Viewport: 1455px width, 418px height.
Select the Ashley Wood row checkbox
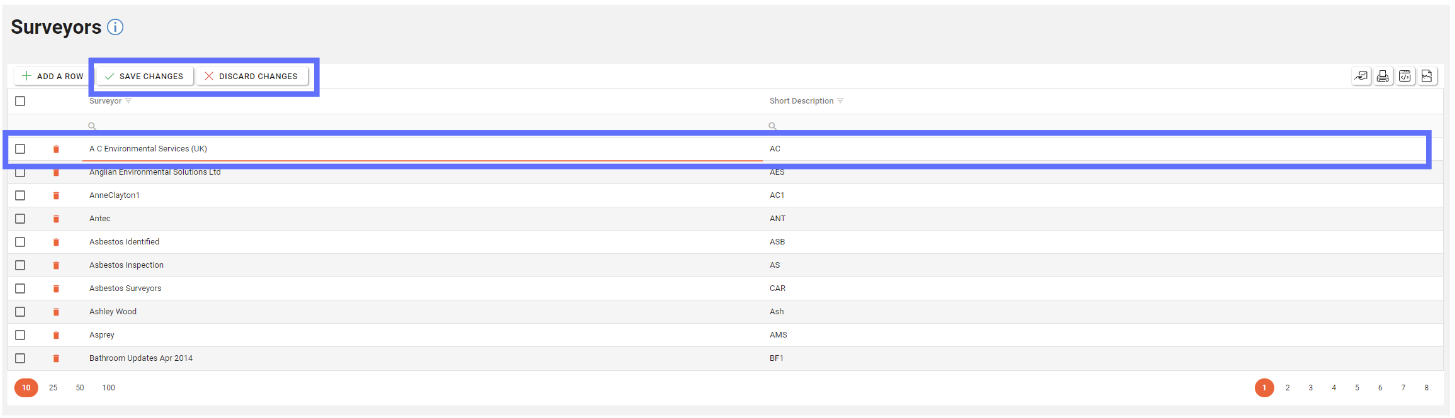20,312
